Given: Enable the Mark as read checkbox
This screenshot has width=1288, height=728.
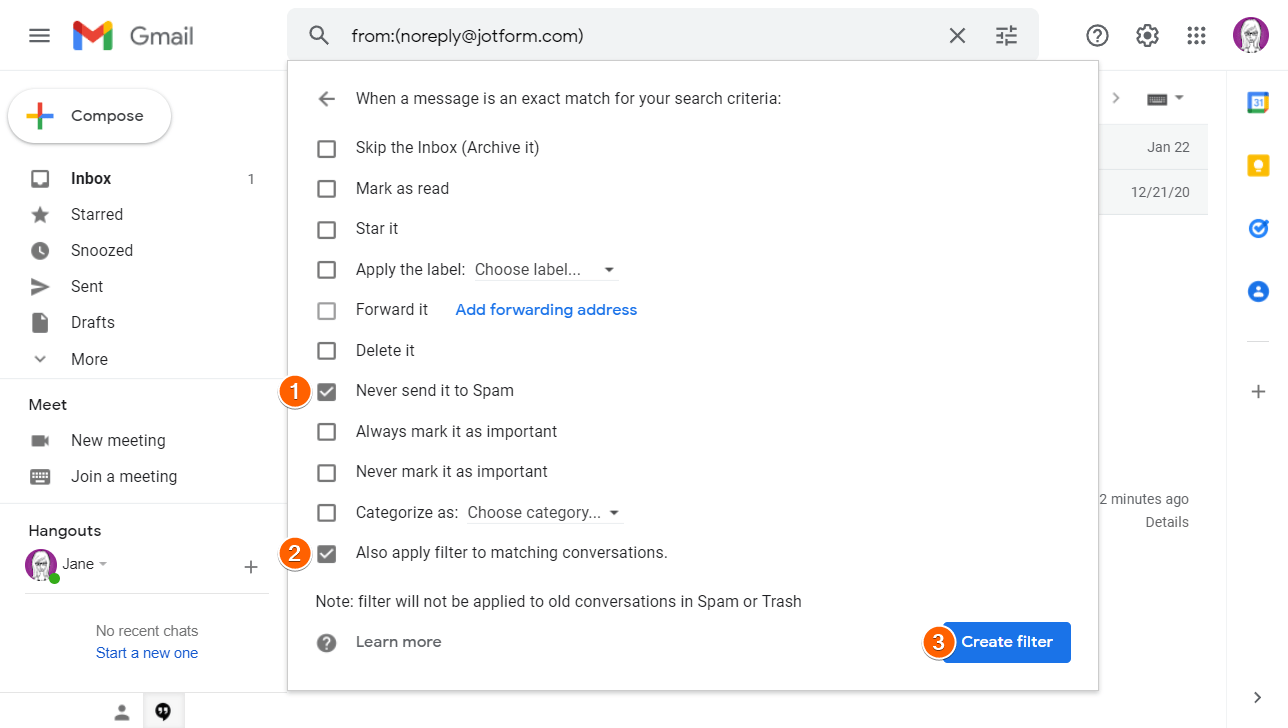Looking at the screenshot, I should (326, 189).
